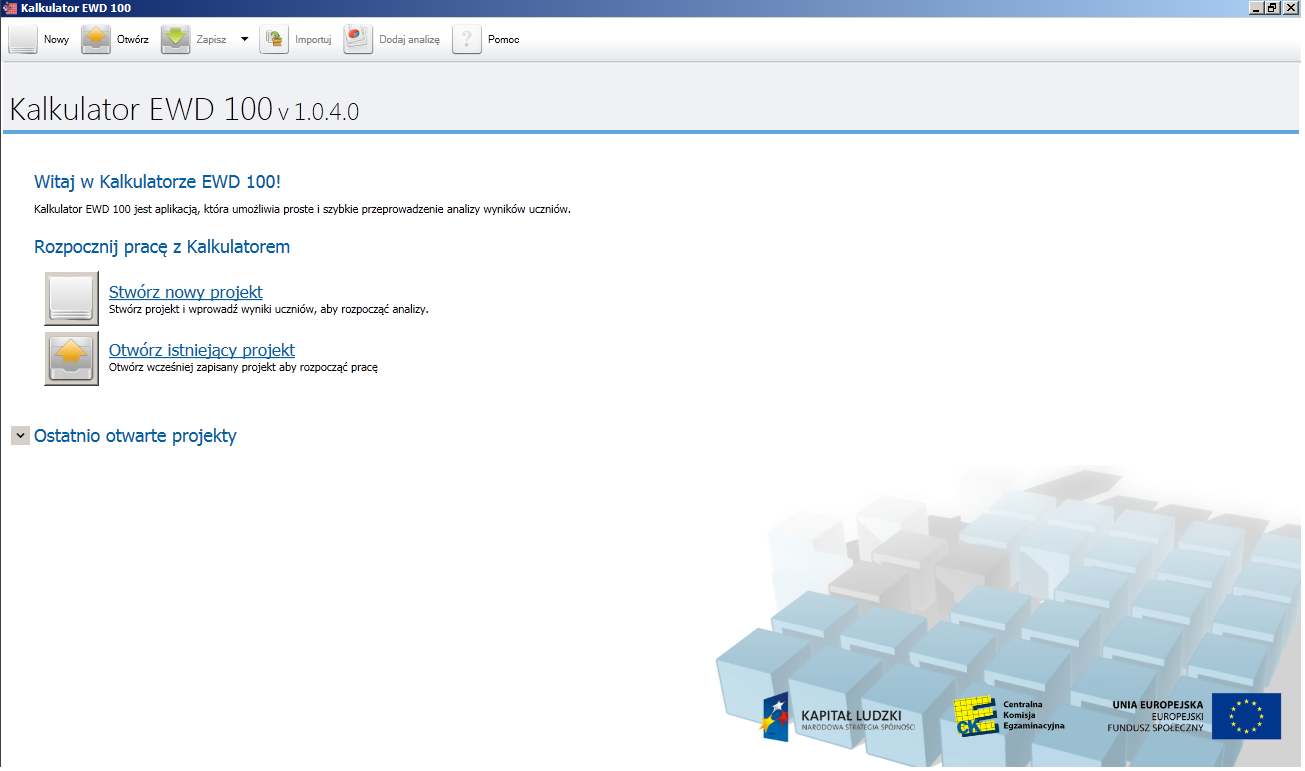Click the Pomoc toolbar label
The height and width of the screenshot is (771, 1305).
pos(504,40)
